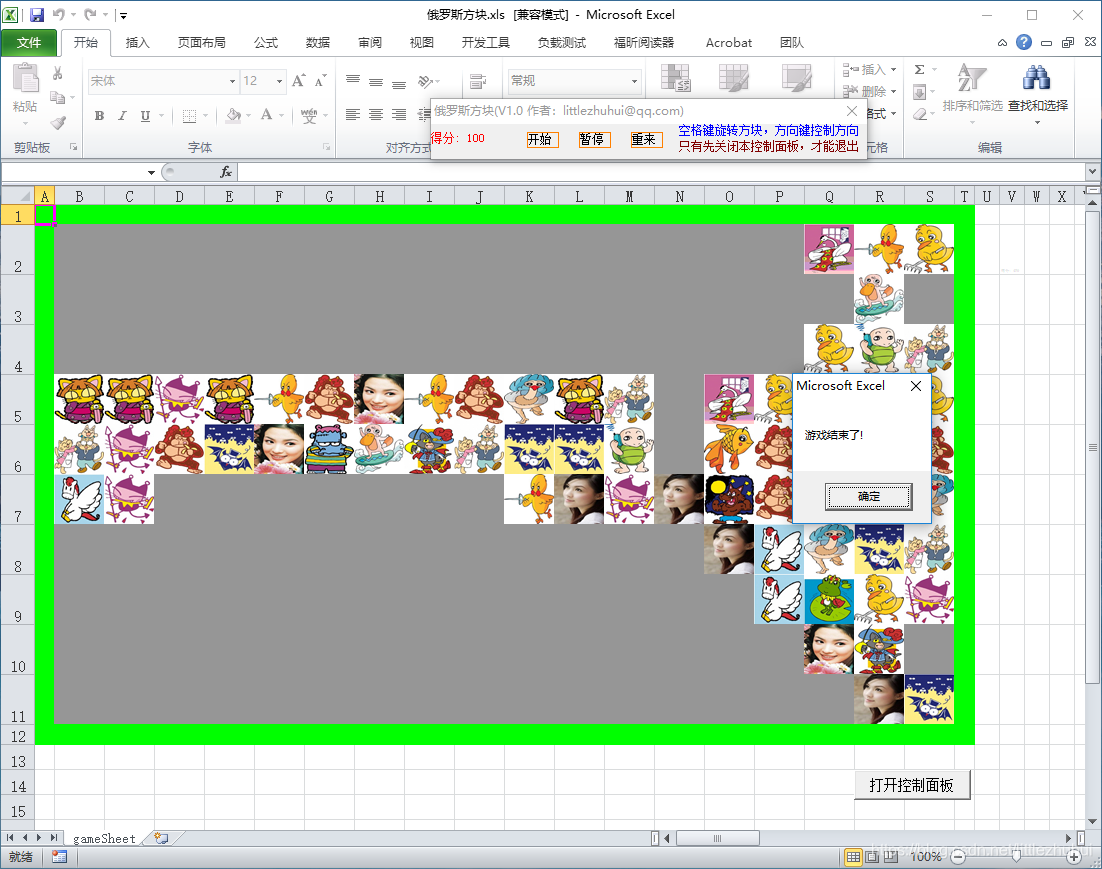Click the insert new worksheet icon
The width and height of the screenshot is (1102, 869).
[162, 838]
